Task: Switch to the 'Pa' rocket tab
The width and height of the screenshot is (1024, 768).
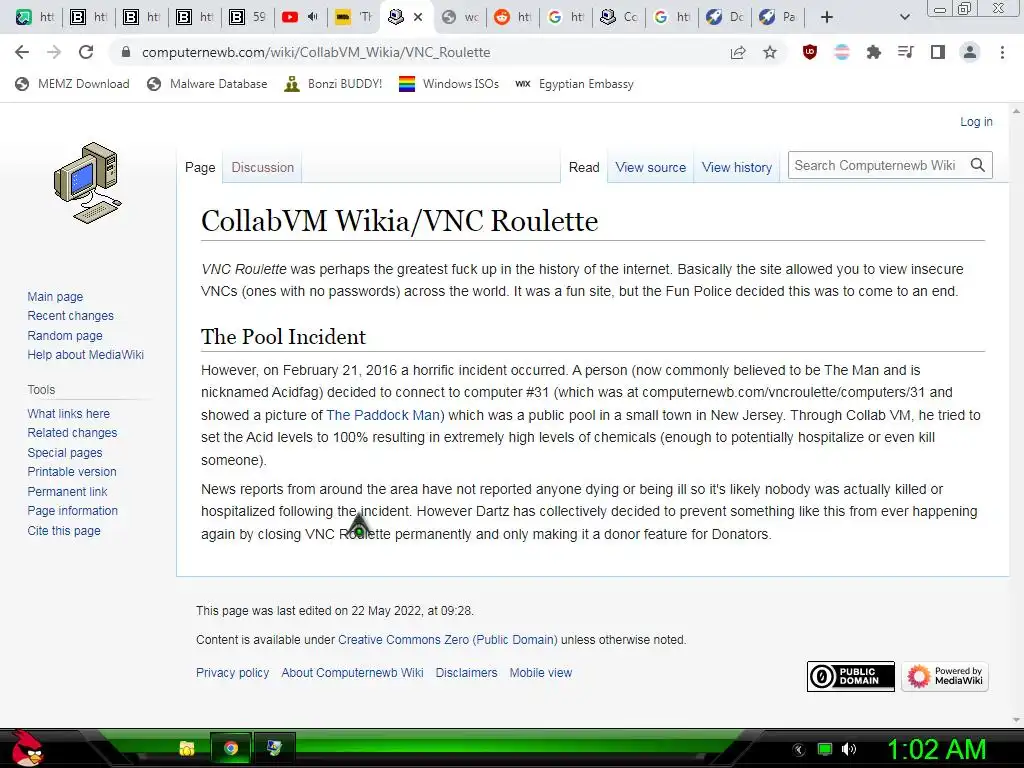Action: pos(778,17)
